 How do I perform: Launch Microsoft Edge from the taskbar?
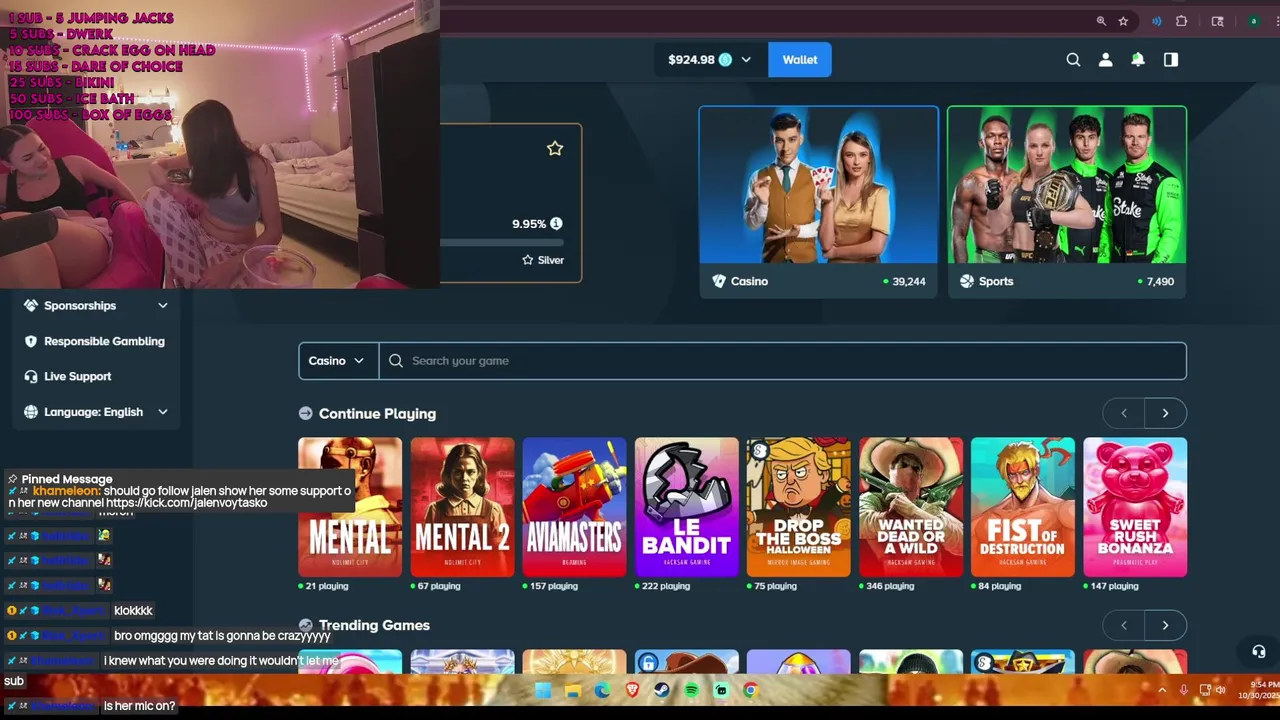pos(602,690)
